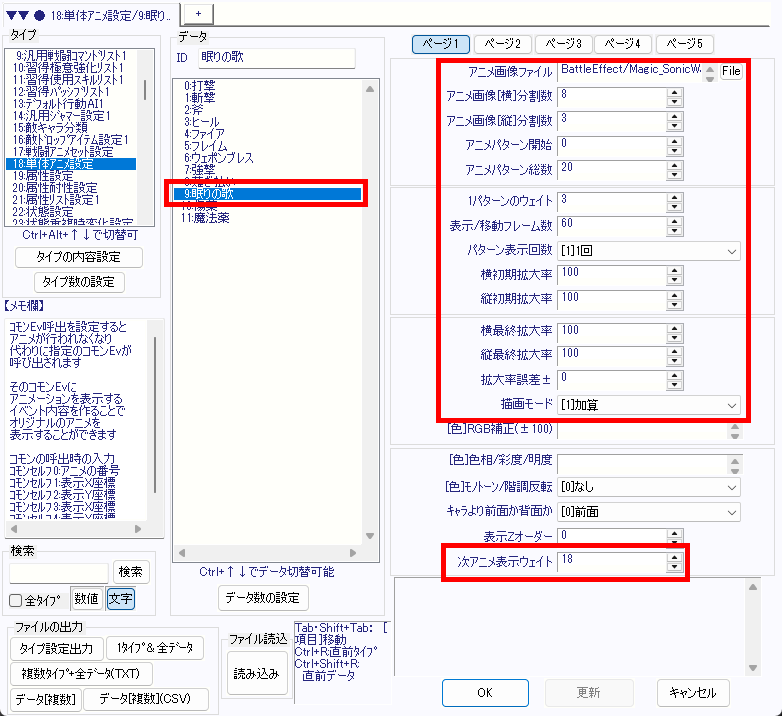Image resolution: width=782 pixels, height=716 pixels.
Task: Switch to the ページ5 tab
Action: 684,44
